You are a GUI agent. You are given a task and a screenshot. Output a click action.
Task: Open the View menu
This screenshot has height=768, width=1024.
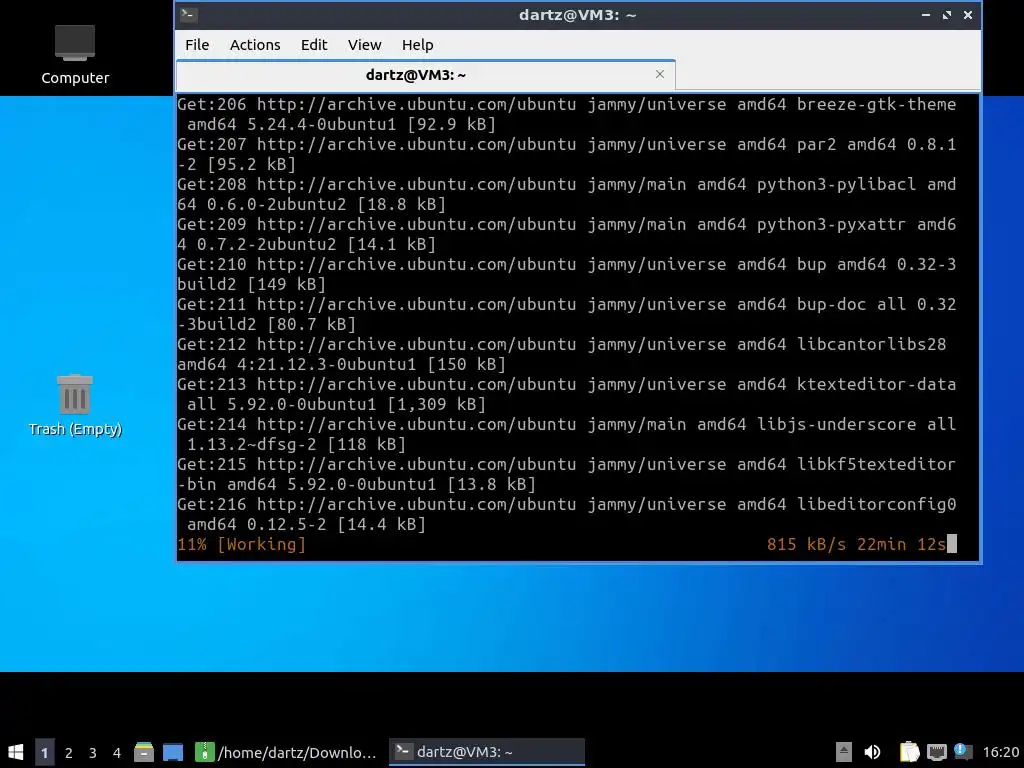(364, 44)
